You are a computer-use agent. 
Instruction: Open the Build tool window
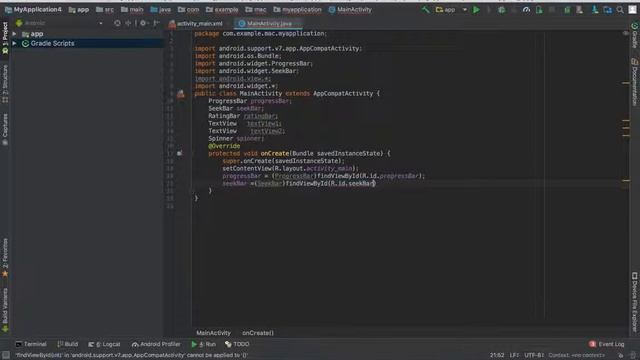tap(67, 344)
